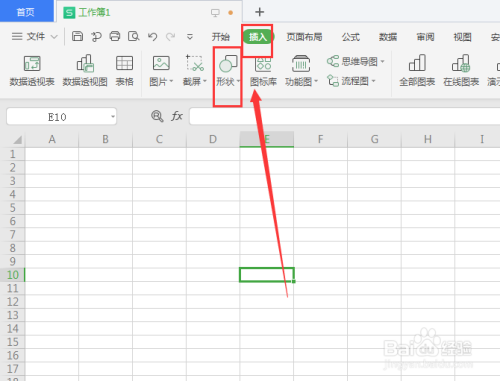Add a new document tab with plus

point(259,12)
